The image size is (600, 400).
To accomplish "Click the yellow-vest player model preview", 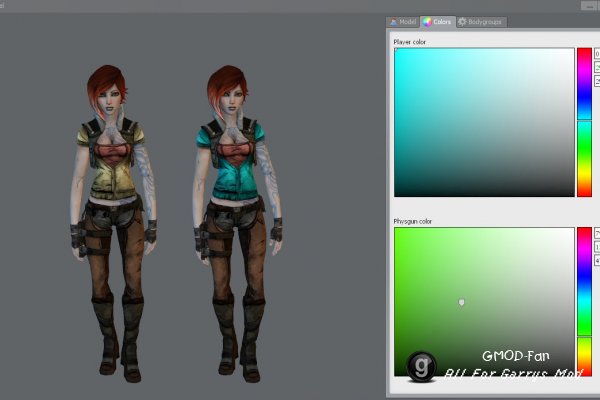I will pos(113,224).
